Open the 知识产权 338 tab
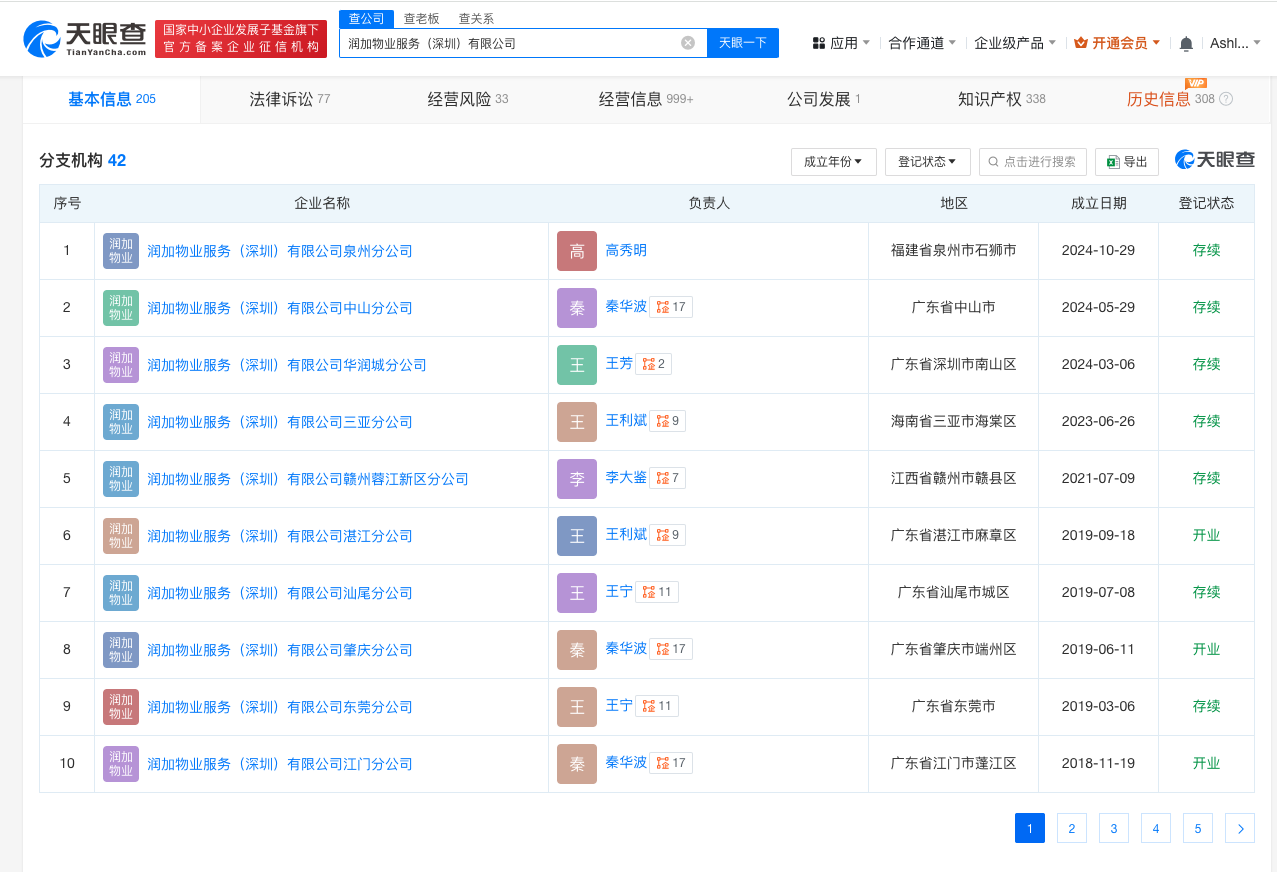Viewport: 1277px width, 872px height. [1002, 99]
